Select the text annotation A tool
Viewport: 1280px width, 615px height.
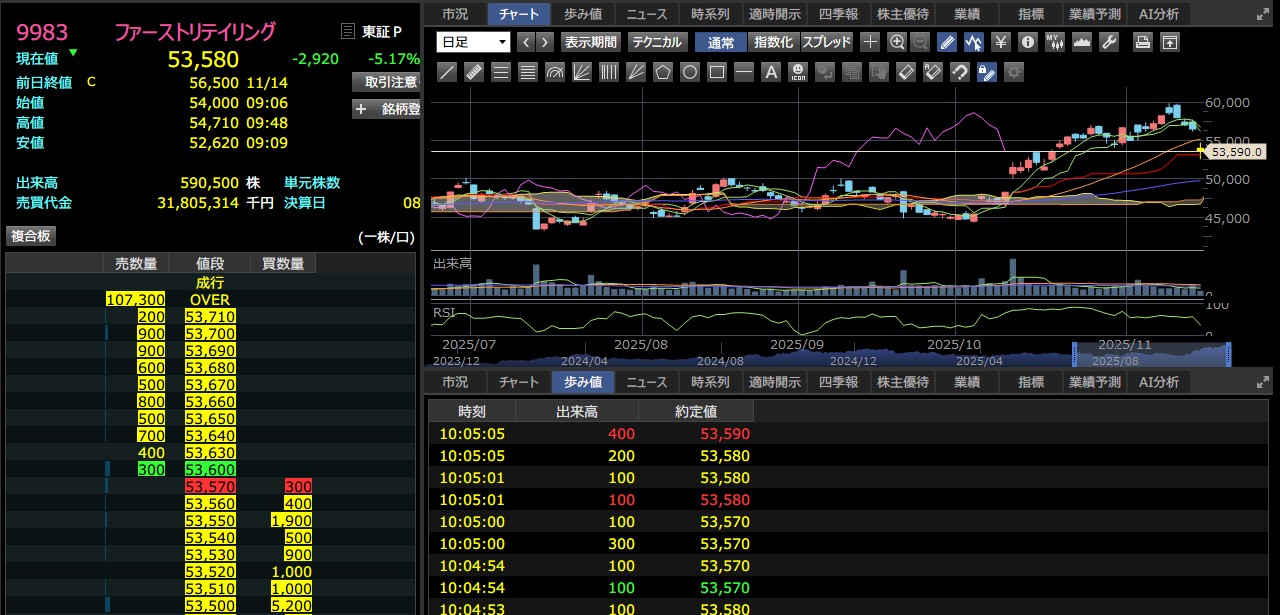771,72
